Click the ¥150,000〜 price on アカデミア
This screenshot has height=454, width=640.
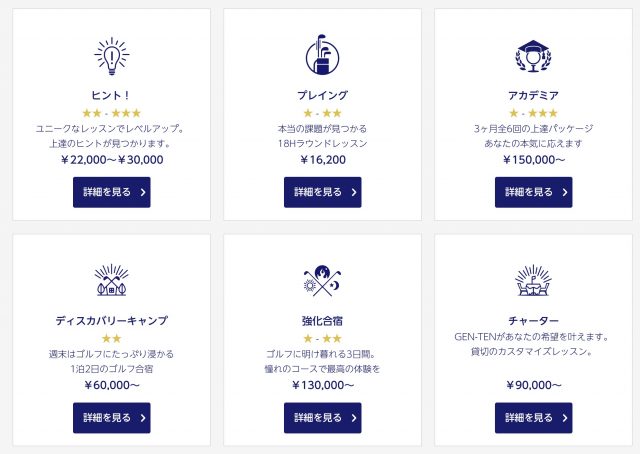[534, 160]
